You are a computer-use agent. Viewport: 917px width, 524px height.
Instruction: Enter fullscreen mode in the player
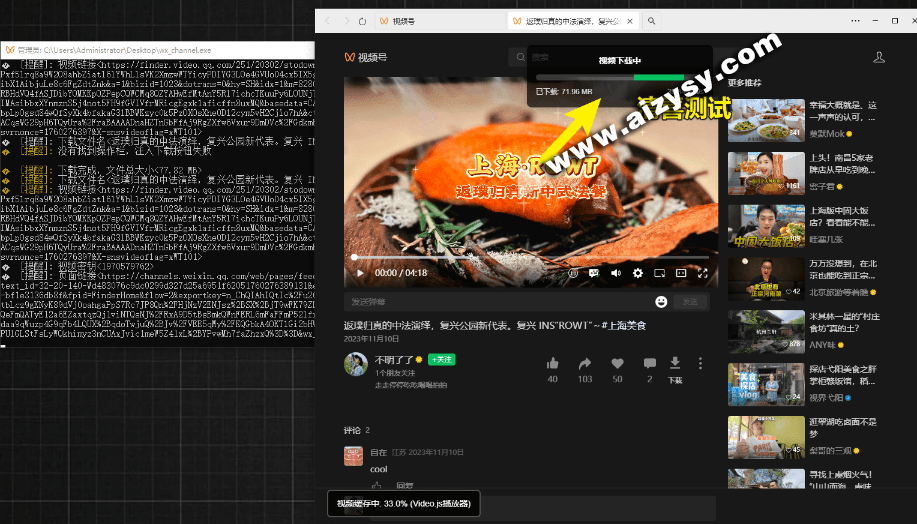pos(703,272)
